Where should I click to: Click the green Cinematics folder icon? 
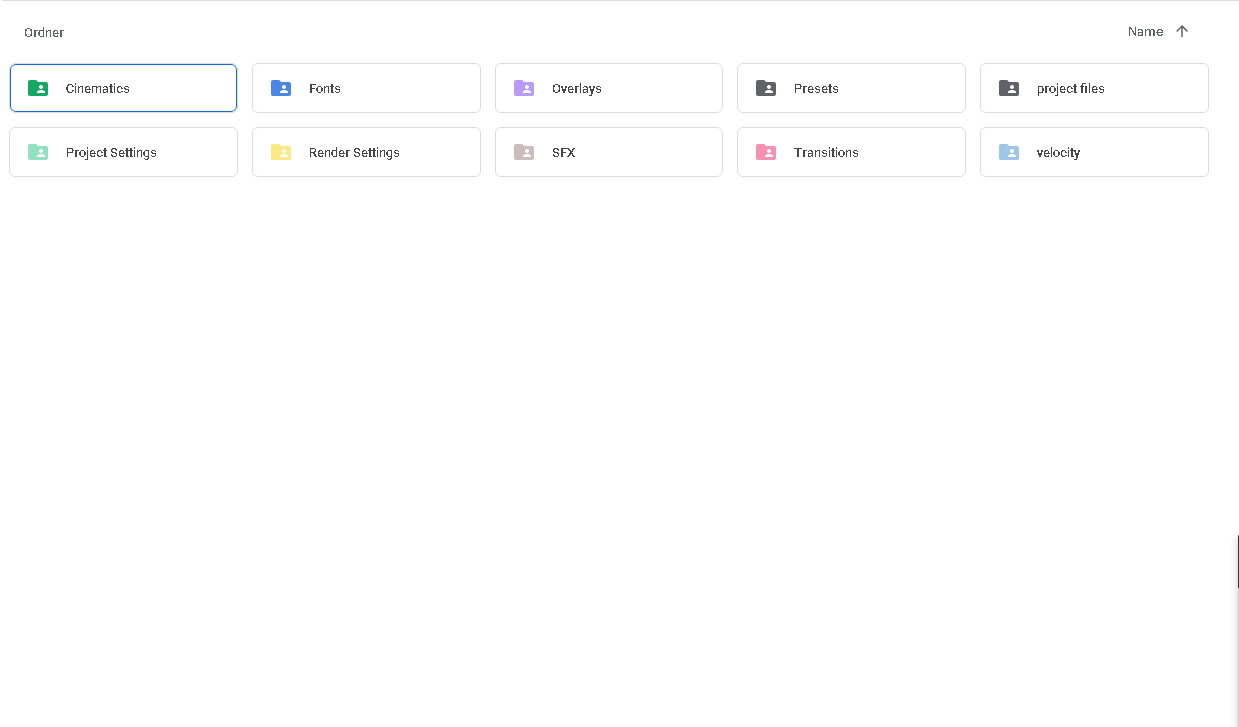(x=38, y=88)
